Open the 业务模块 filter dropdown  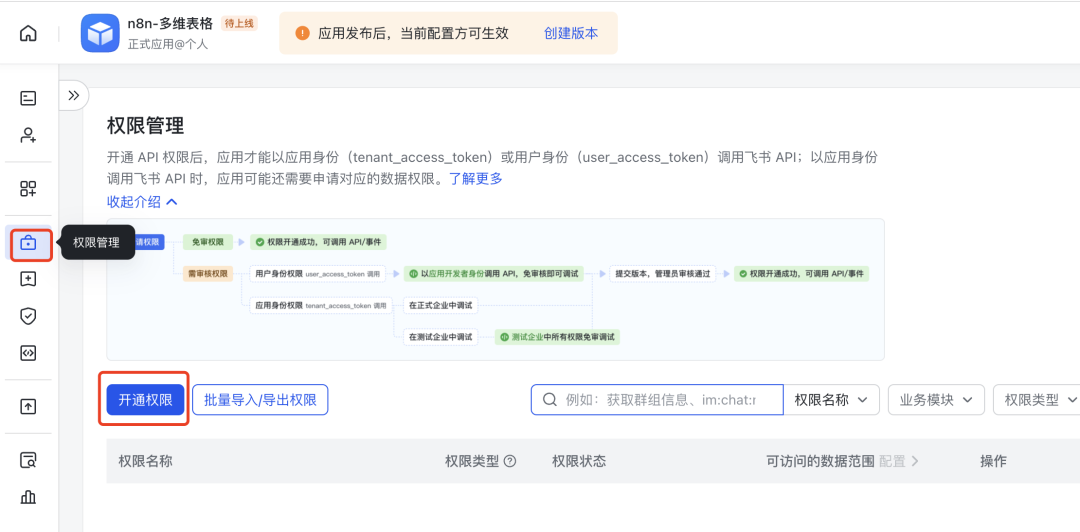pyautogui.click(x=936, y=400)
